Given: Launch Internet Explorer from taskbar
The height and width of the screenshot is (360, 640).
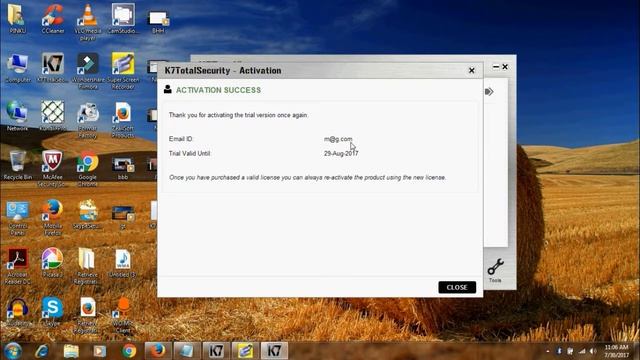Looking at the screenshot, I should pyautogui.click(x=42, y=351).
